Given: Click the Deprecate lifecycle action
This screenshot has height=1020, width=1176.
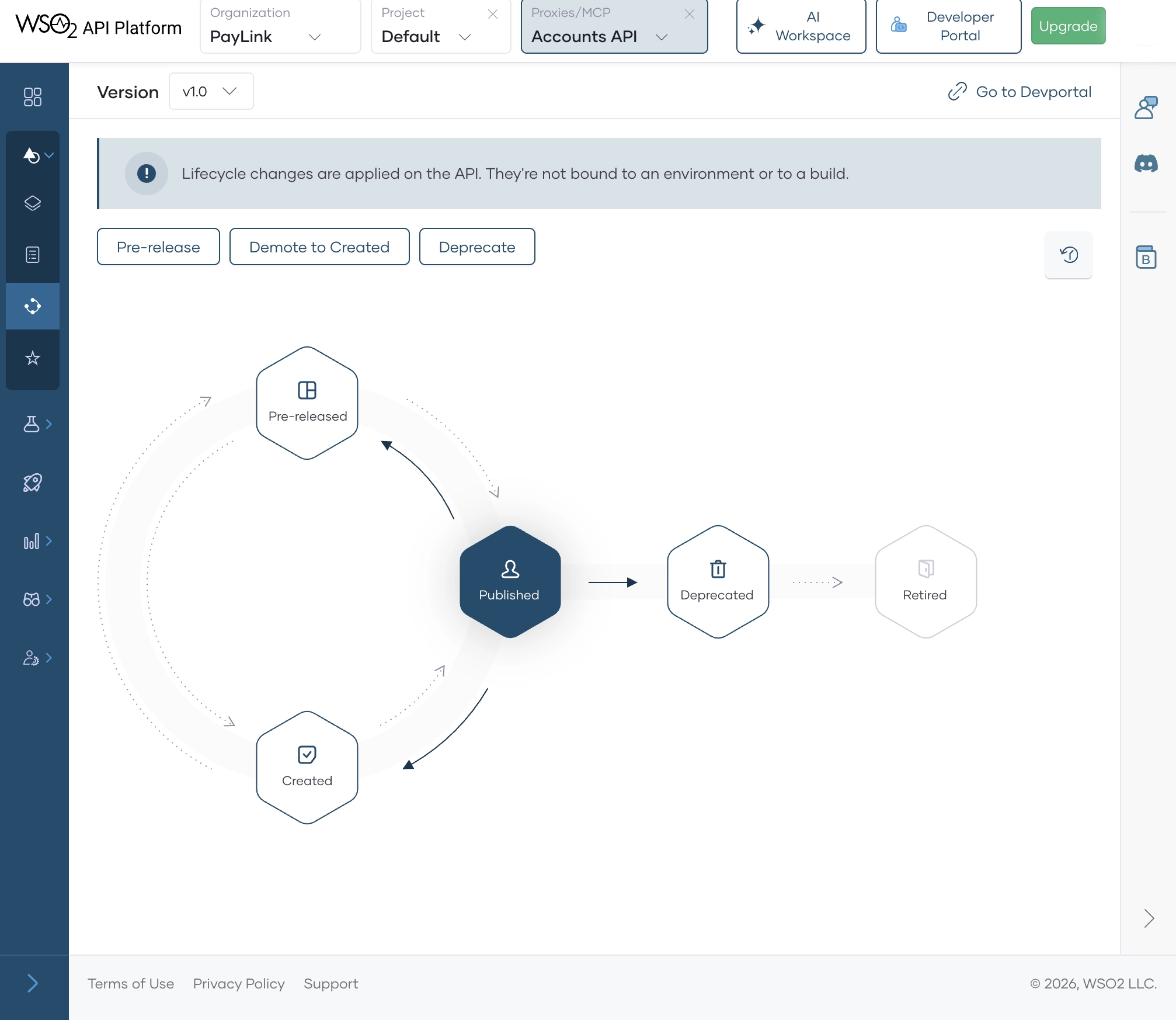Looking at the screenshot, I should click(476, 247).
